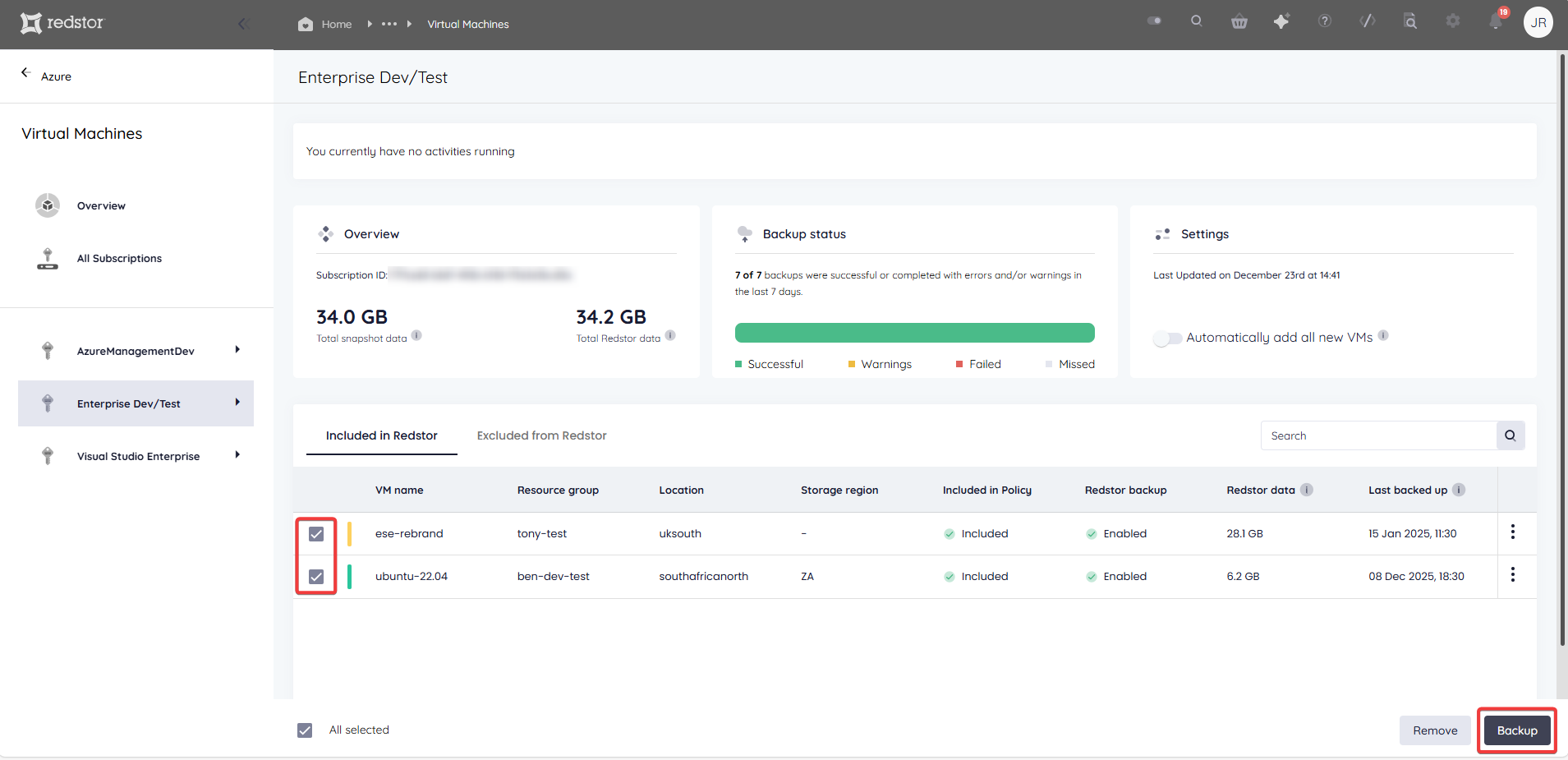Expand the Visual Studio Enterprise arrow
The height and width of the screenshot is (760, 1568).
pos(237,455)
